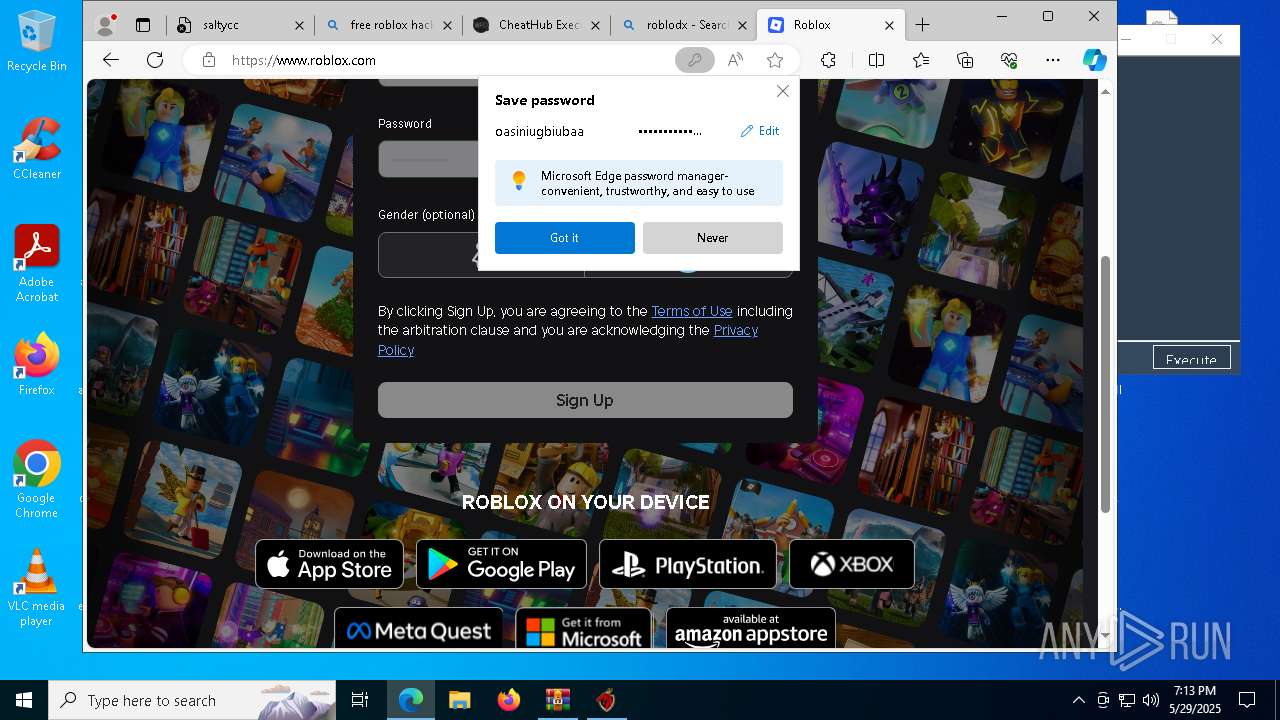Open the Meta Quest badge
Viewport: 1280px width, 720px height.
pos(419,629)
